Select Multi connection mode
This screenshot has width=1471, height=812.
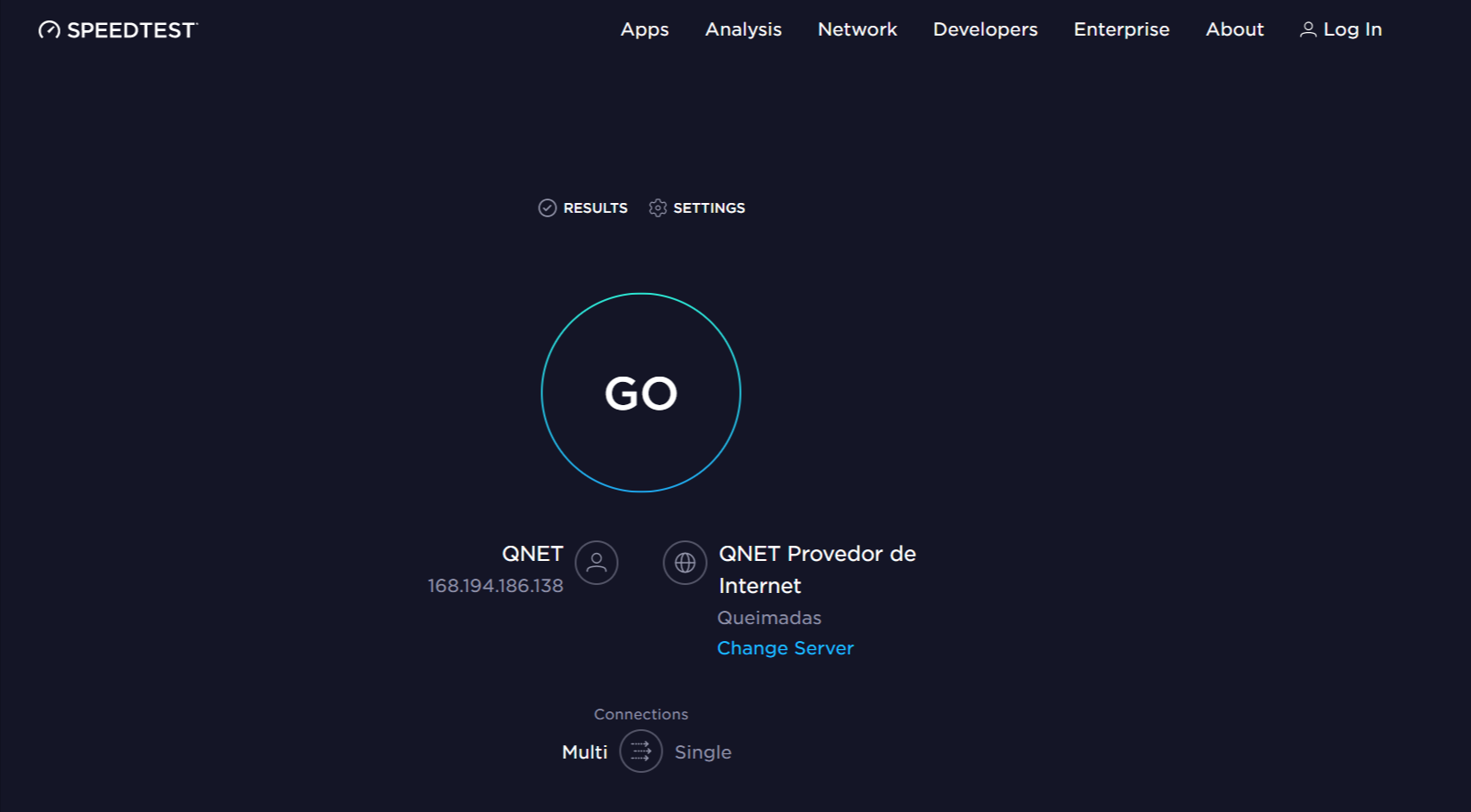pyautogui.click(x=584, y=752)
